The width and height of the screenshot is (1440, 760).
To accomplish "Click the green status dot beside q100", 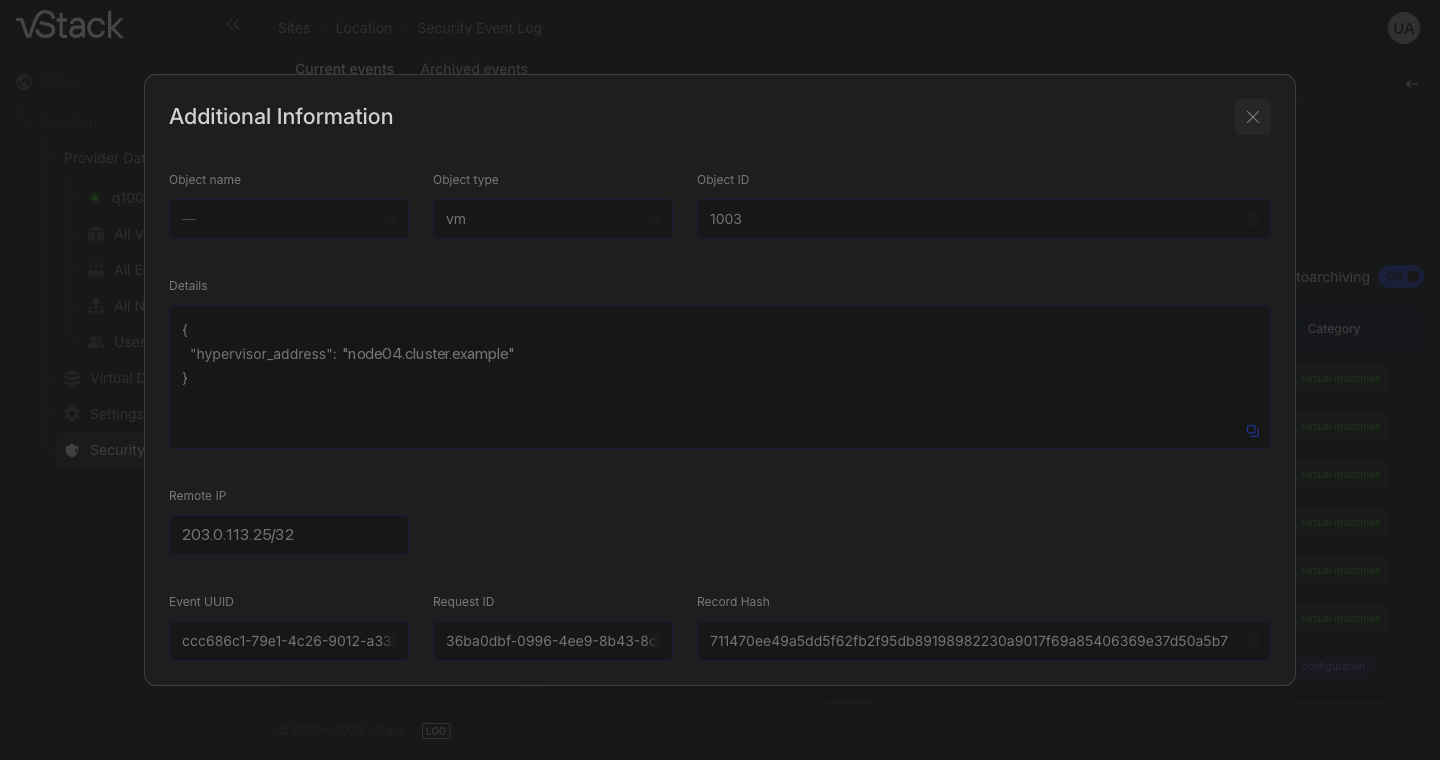I will [96, 198].
